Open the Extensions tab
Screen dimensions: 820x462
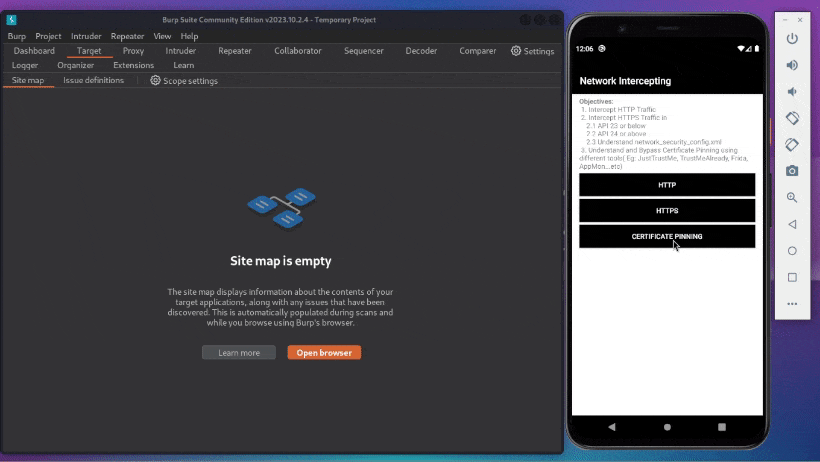point(133,65)
